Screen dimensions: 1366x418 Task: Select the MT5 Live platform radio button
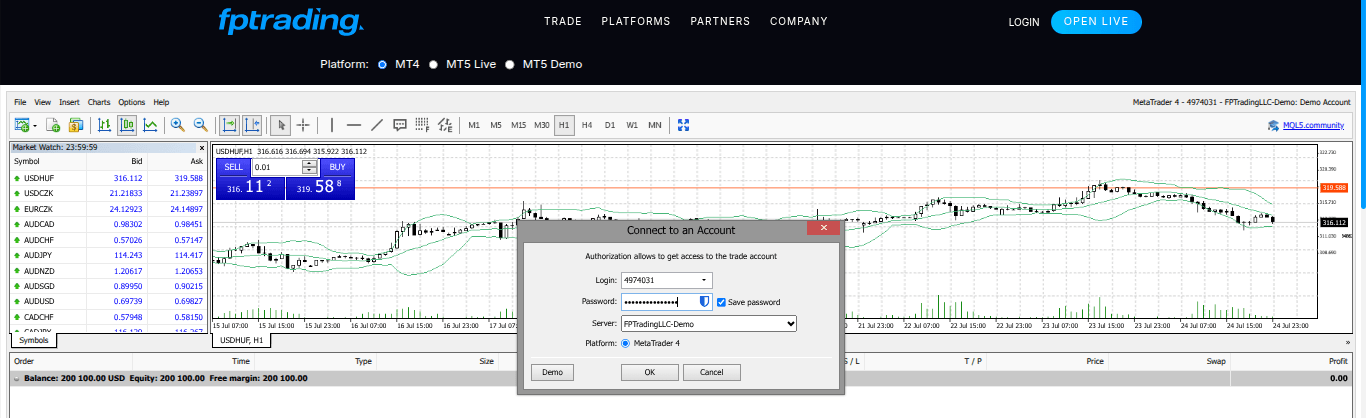tap(433, 64)
